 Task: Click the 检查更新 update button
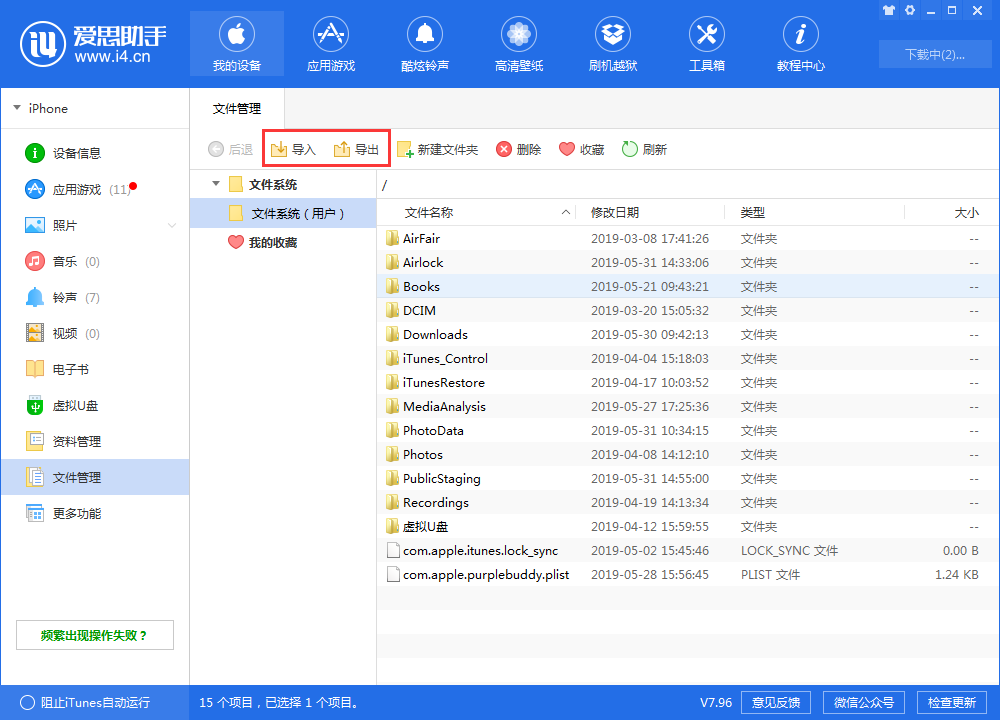click(951, 702)
